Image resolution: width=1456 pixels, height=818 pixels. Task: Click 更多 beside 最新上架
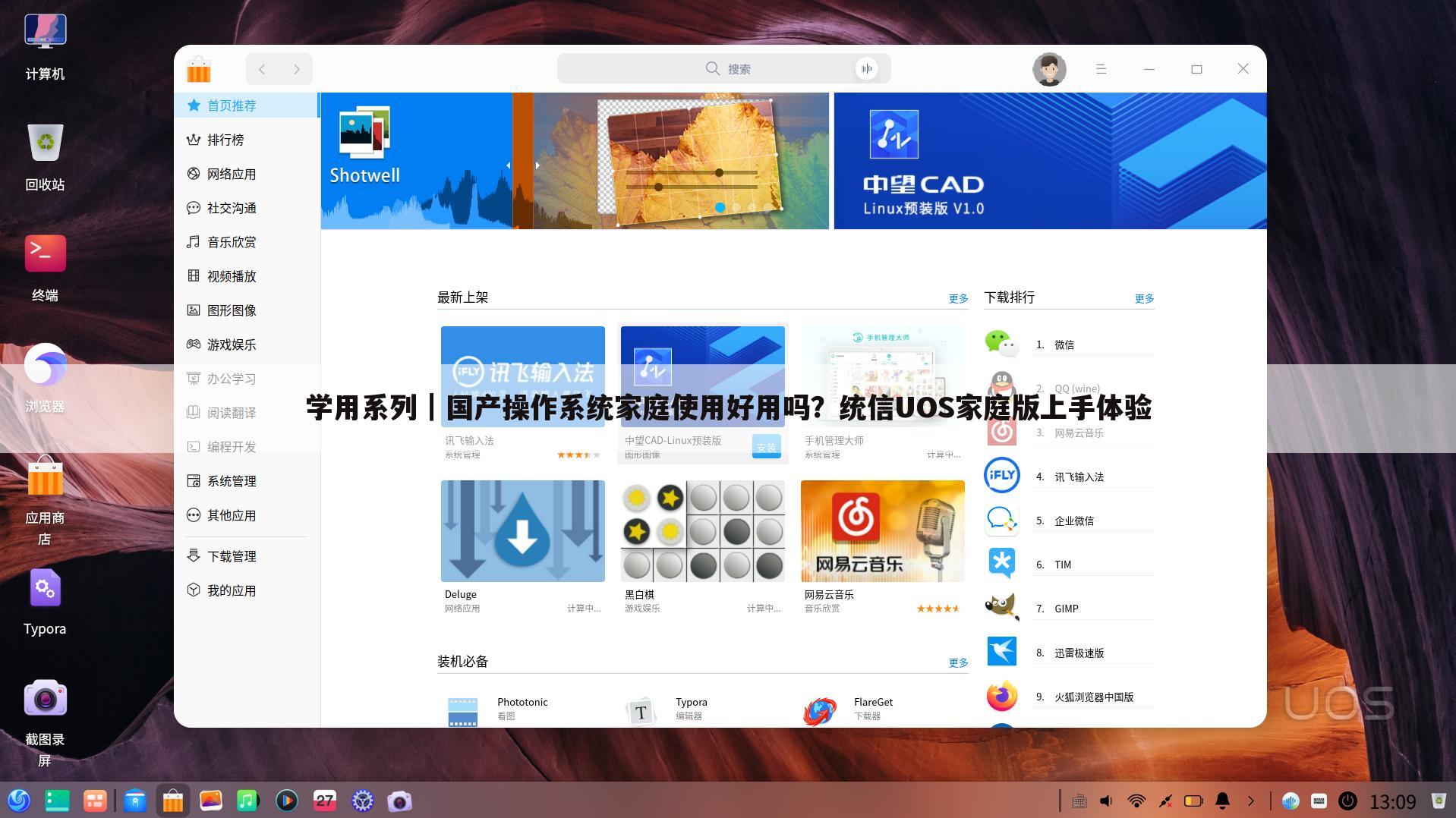pos(958,298)
